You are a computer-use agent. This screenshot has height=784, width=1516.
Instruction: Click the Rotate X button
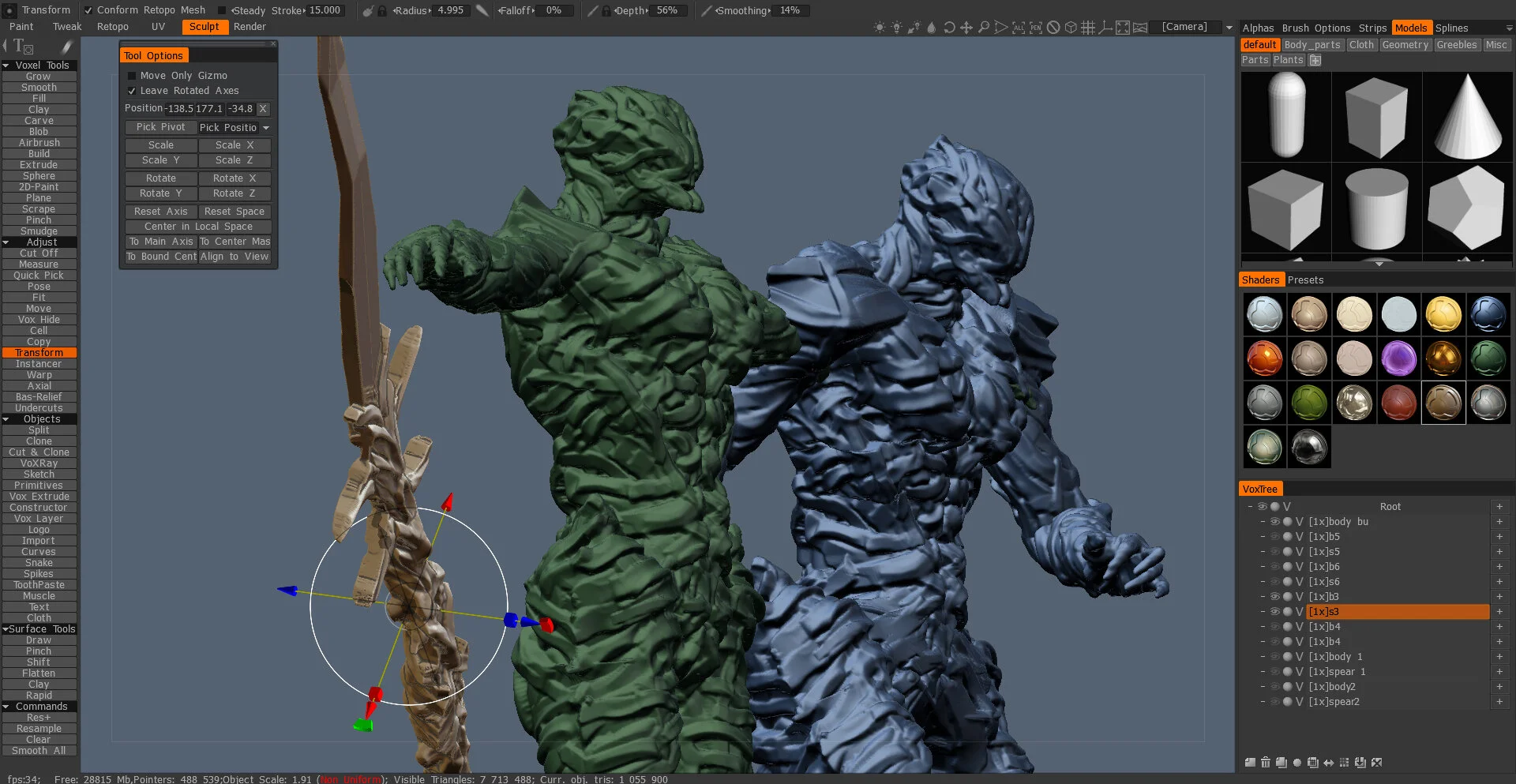pos(235,178)
